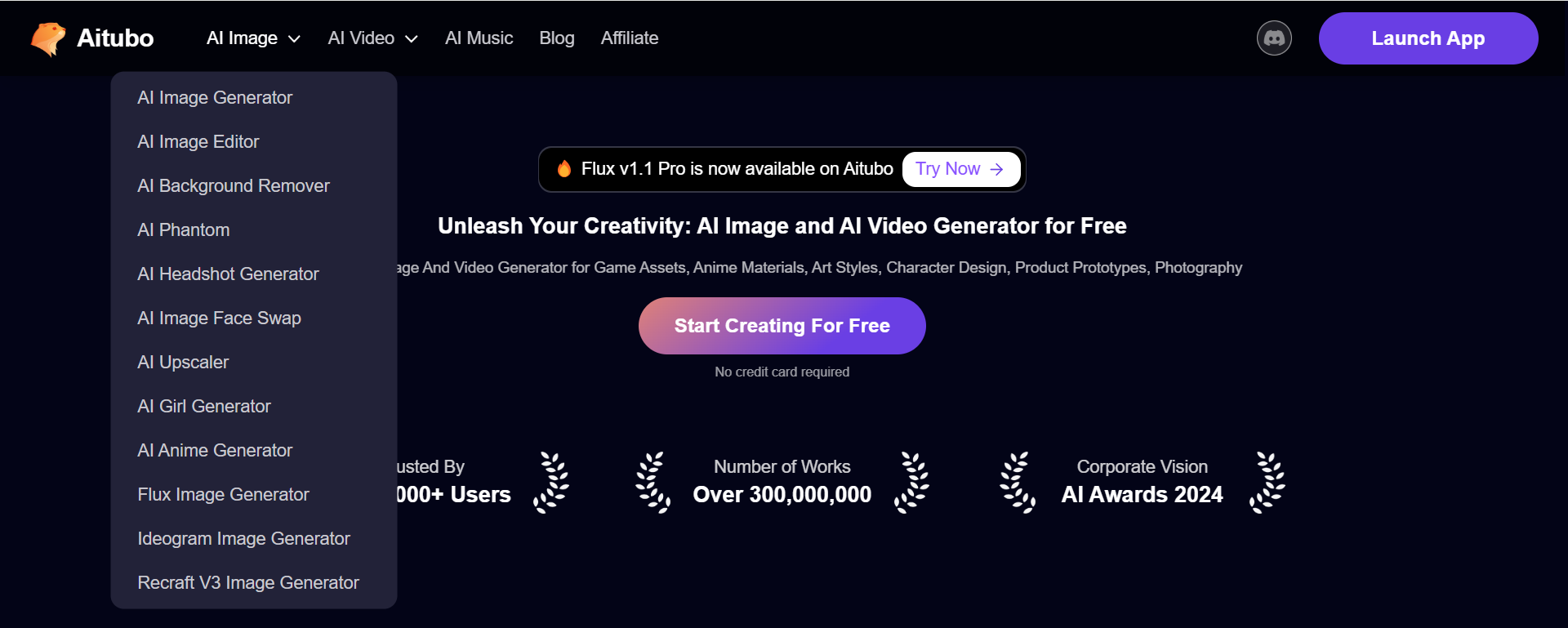Open AI Phantom tool

click(x=184, y=230)
